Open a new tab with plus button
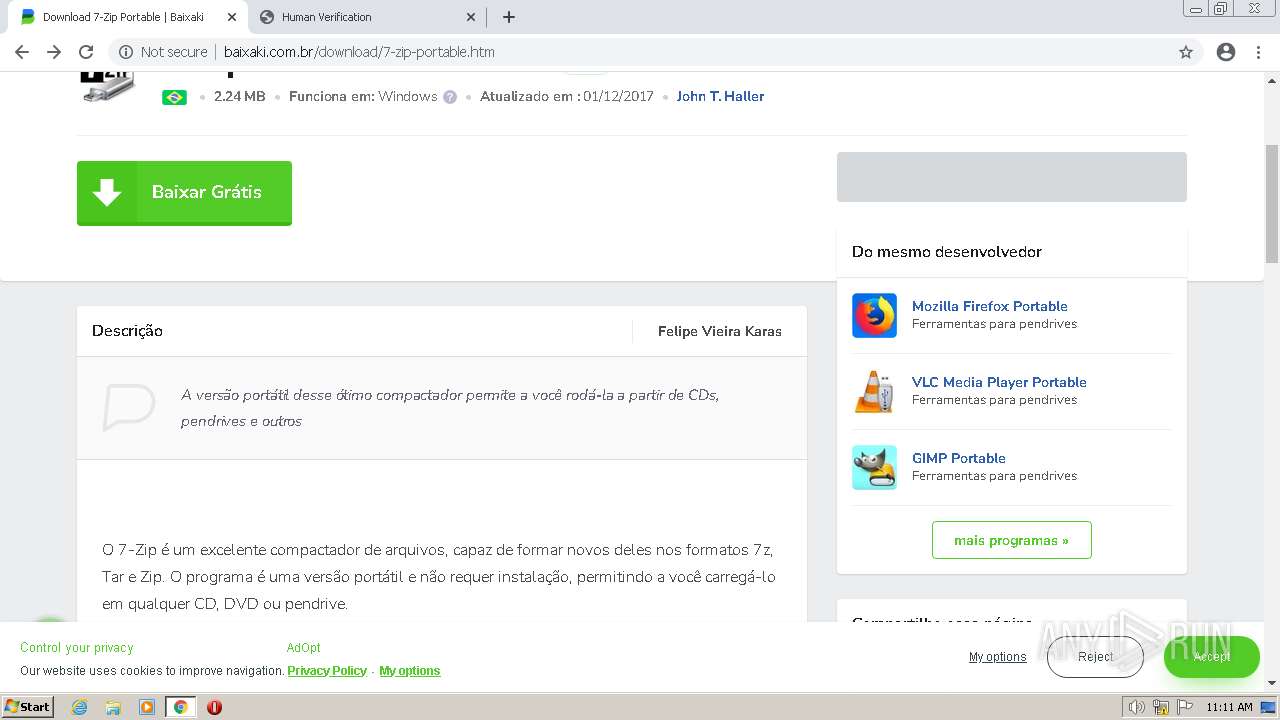Image resolution: width=1280 pixels, height=720 pixels. click(509, 17)
